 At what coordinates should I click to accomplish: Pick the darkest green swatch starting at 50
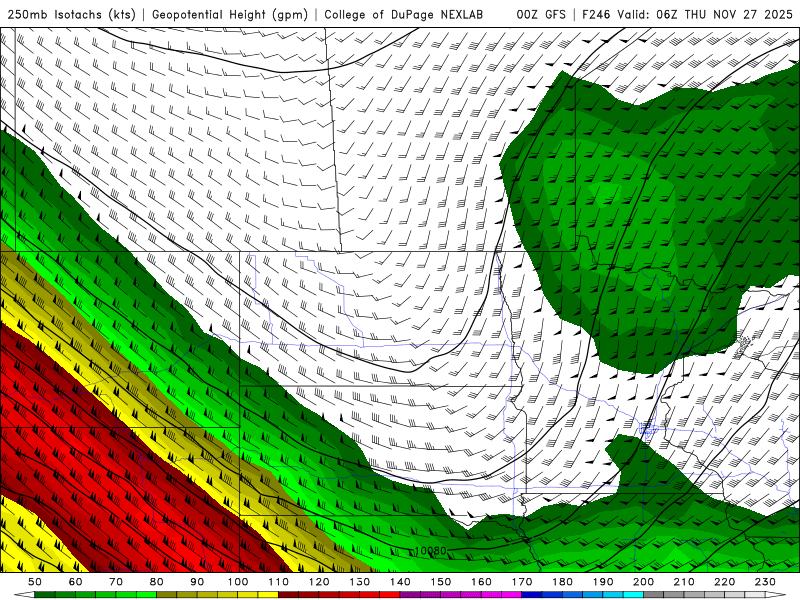coord(45,594)
